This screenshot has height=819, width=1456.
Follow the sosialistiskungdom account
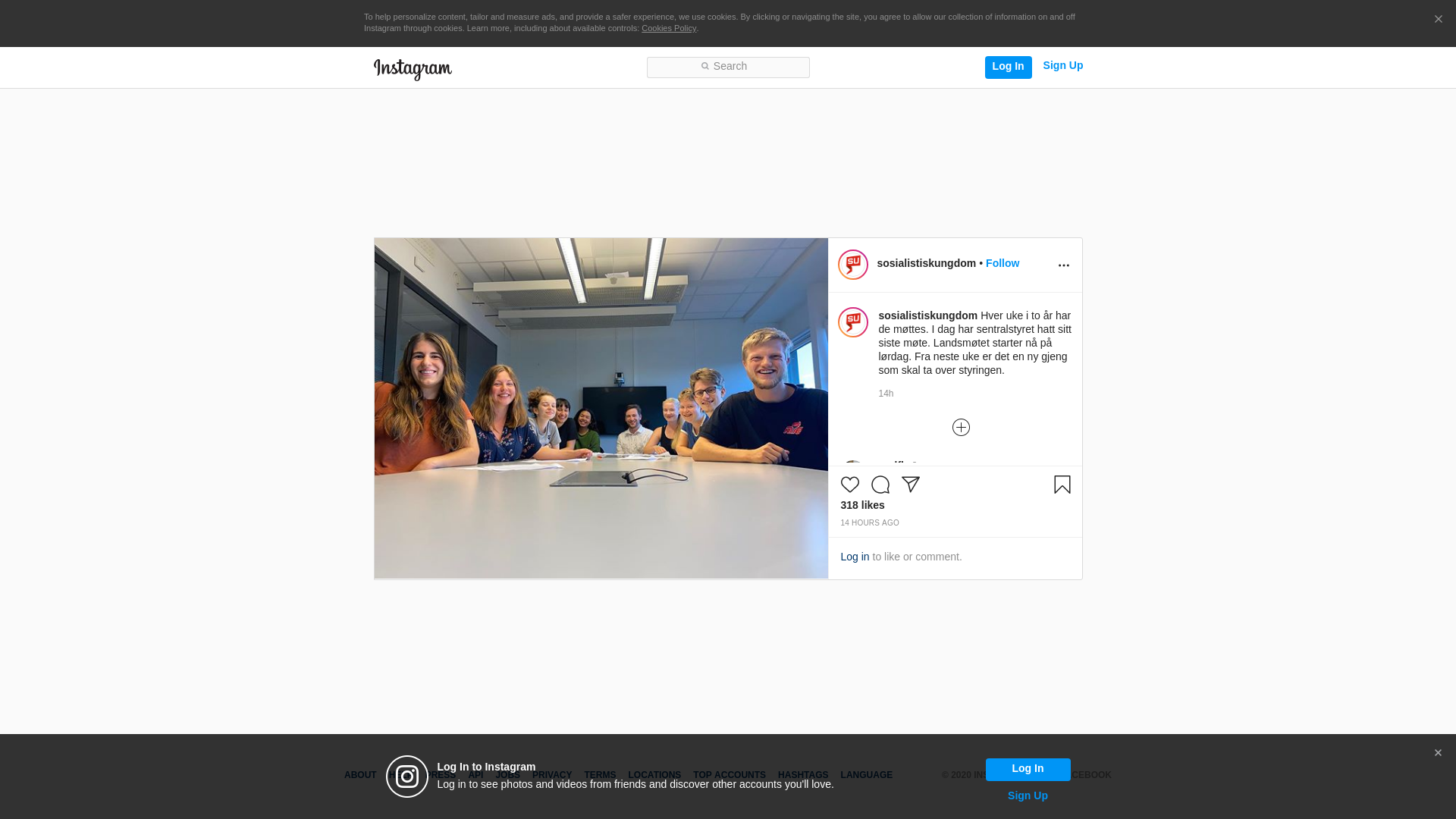pyautogui.click(x=1002, y=263)
